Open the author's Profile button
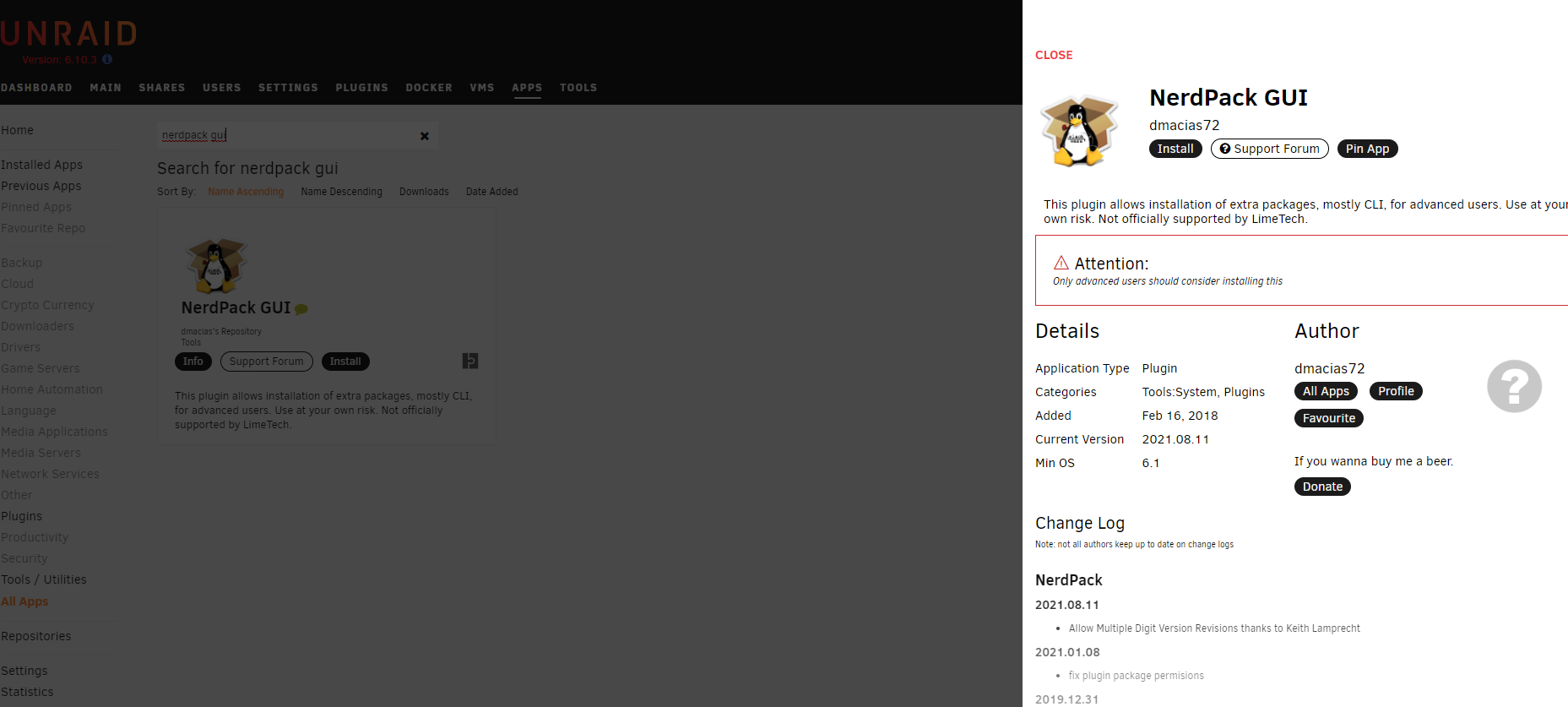1568x707 pixels. (1396, 391)
